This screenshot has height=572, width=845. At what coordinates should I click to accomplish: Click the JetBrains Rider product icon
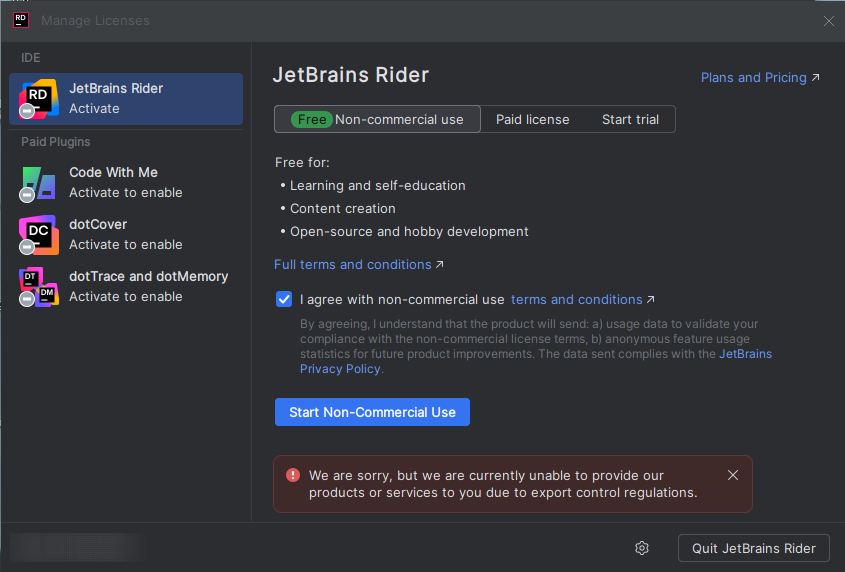click(38, 98)
